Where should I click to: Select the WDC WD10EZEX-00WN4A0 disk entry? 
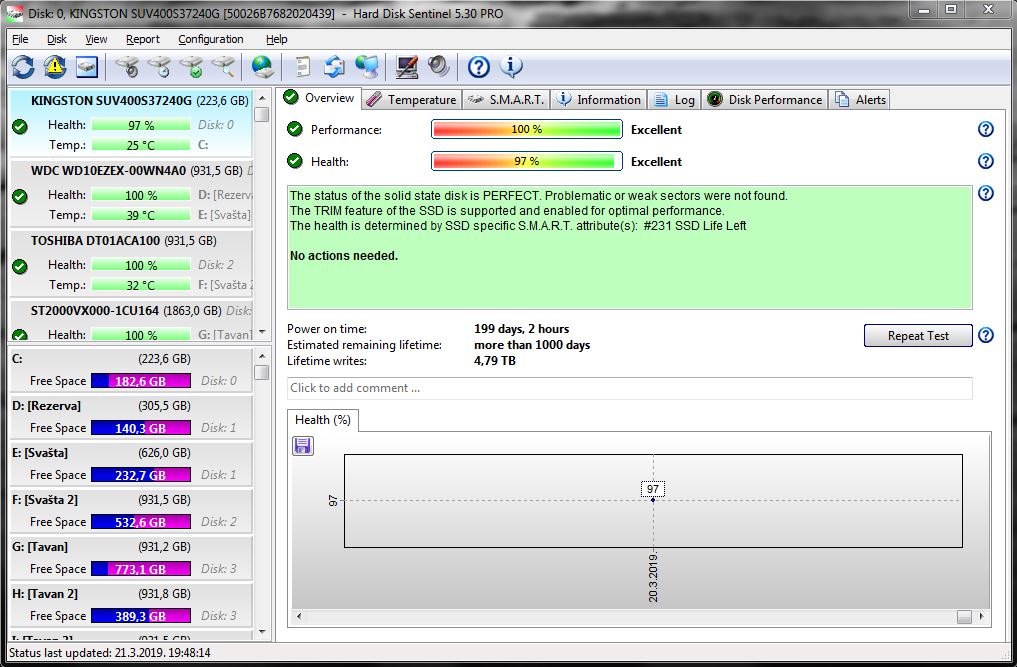(x=131, y=193)
